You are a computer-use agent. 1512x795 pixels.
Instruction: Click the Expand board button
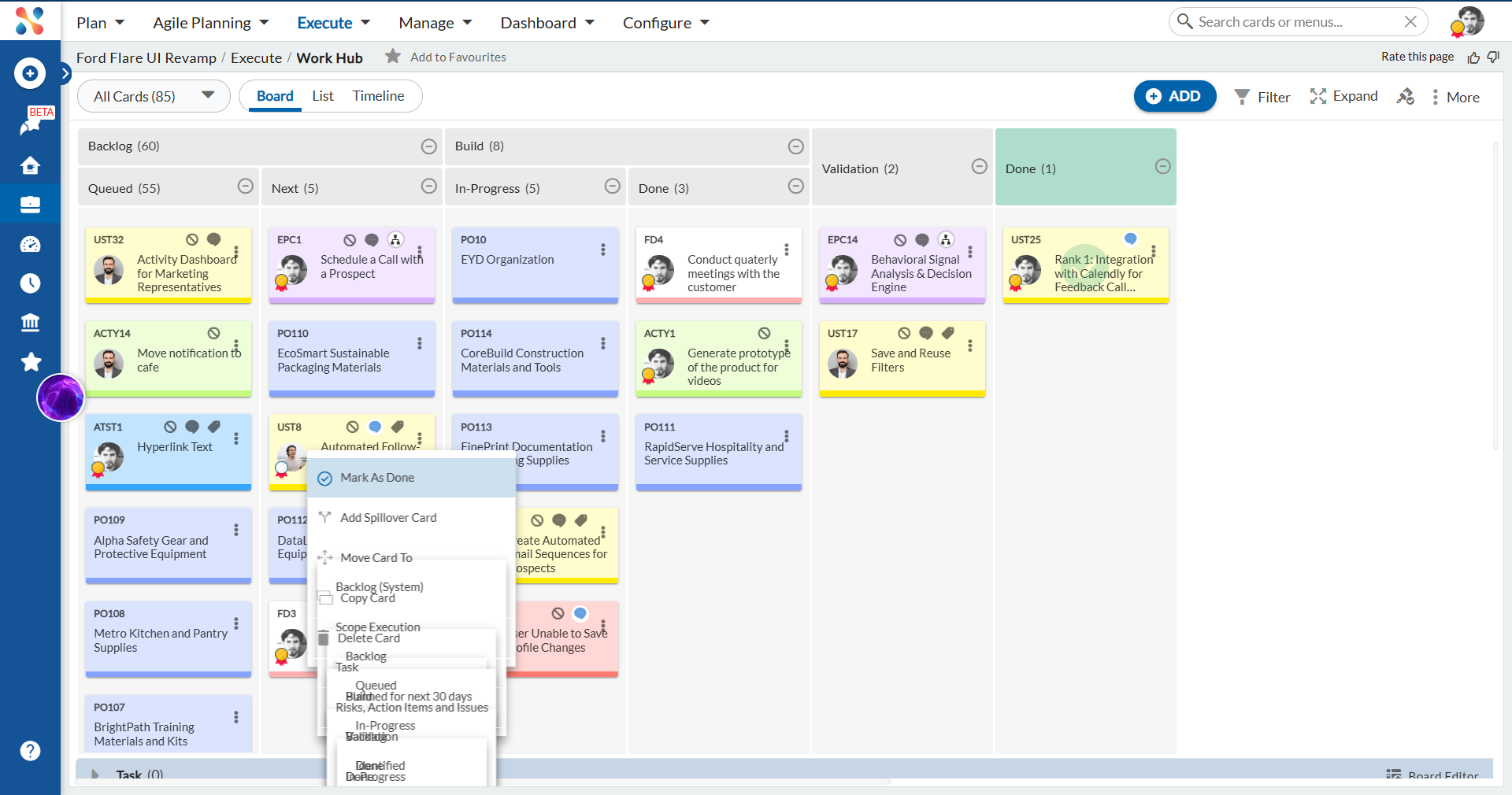1344,96
